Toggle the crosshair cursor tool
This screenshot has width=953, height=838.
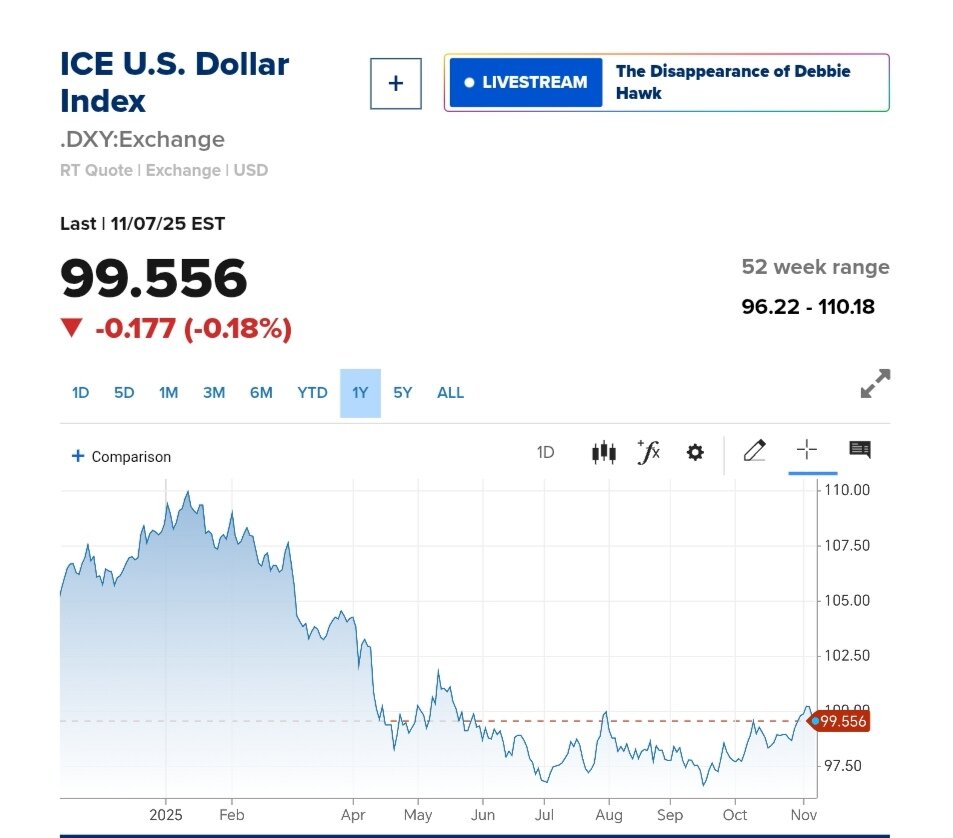tap(807, 450)
